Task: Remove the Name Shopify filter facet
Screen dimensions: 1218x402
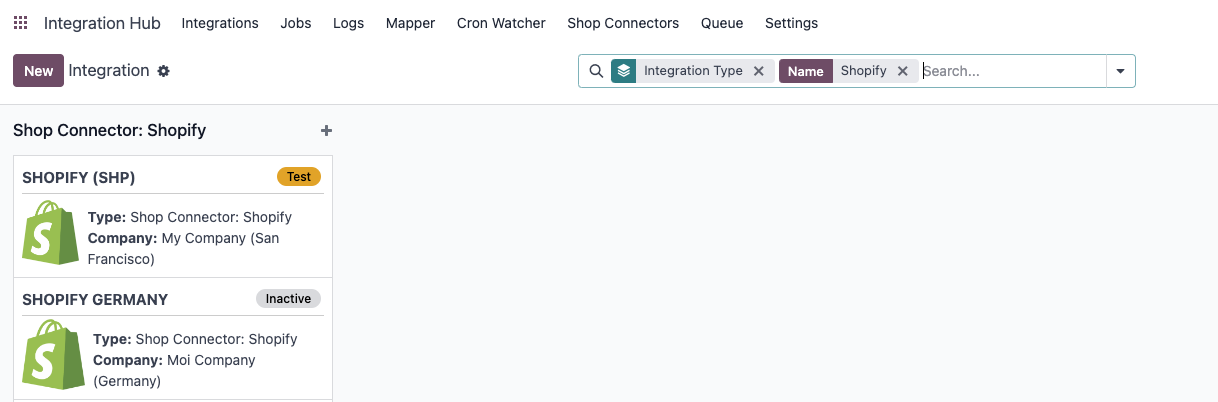Action: [902, 71]
